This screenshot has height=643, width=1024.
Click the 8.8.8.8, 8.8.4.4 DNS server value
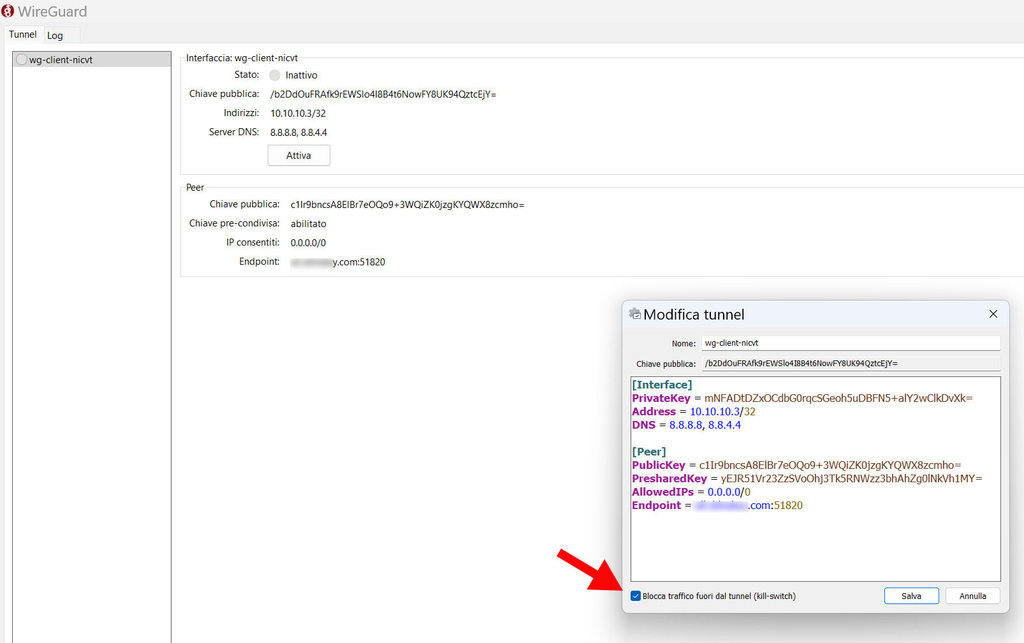(x=298, y=132)
